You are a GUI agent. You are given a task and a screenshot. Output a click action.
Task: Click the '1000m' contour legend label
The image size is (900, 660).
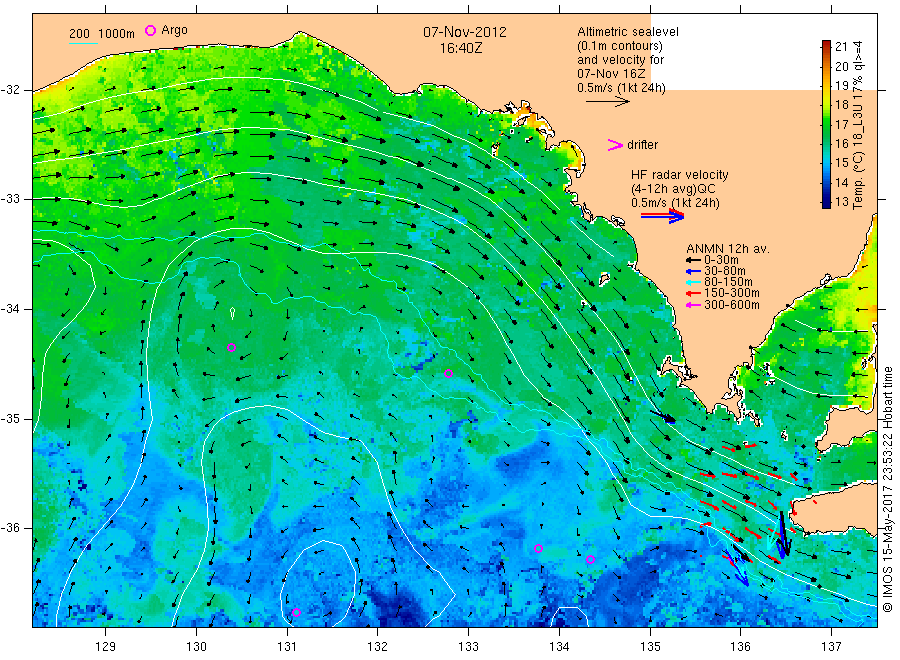(117, 34)
